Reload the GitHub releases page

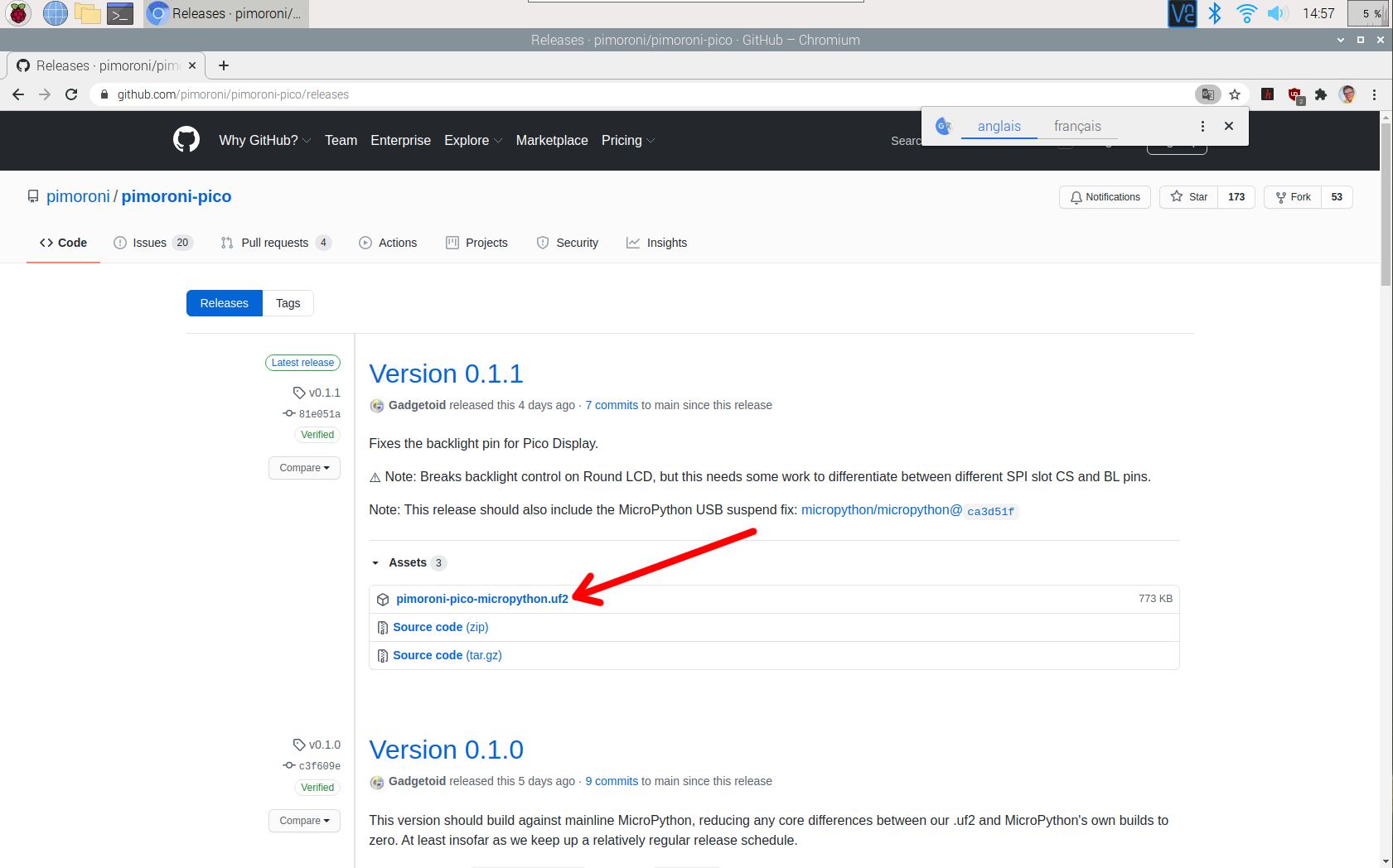pyautogui.click(x=71, y=94)
